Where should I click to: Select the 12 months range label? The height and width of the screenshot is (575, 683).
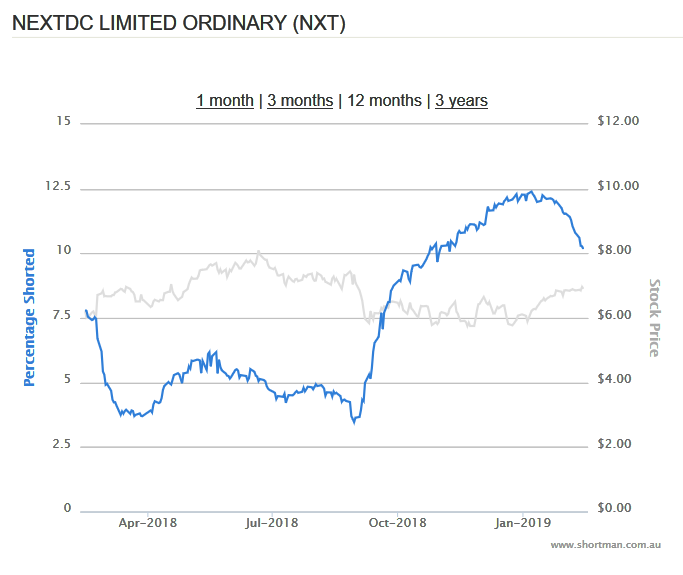pos(384,101)
